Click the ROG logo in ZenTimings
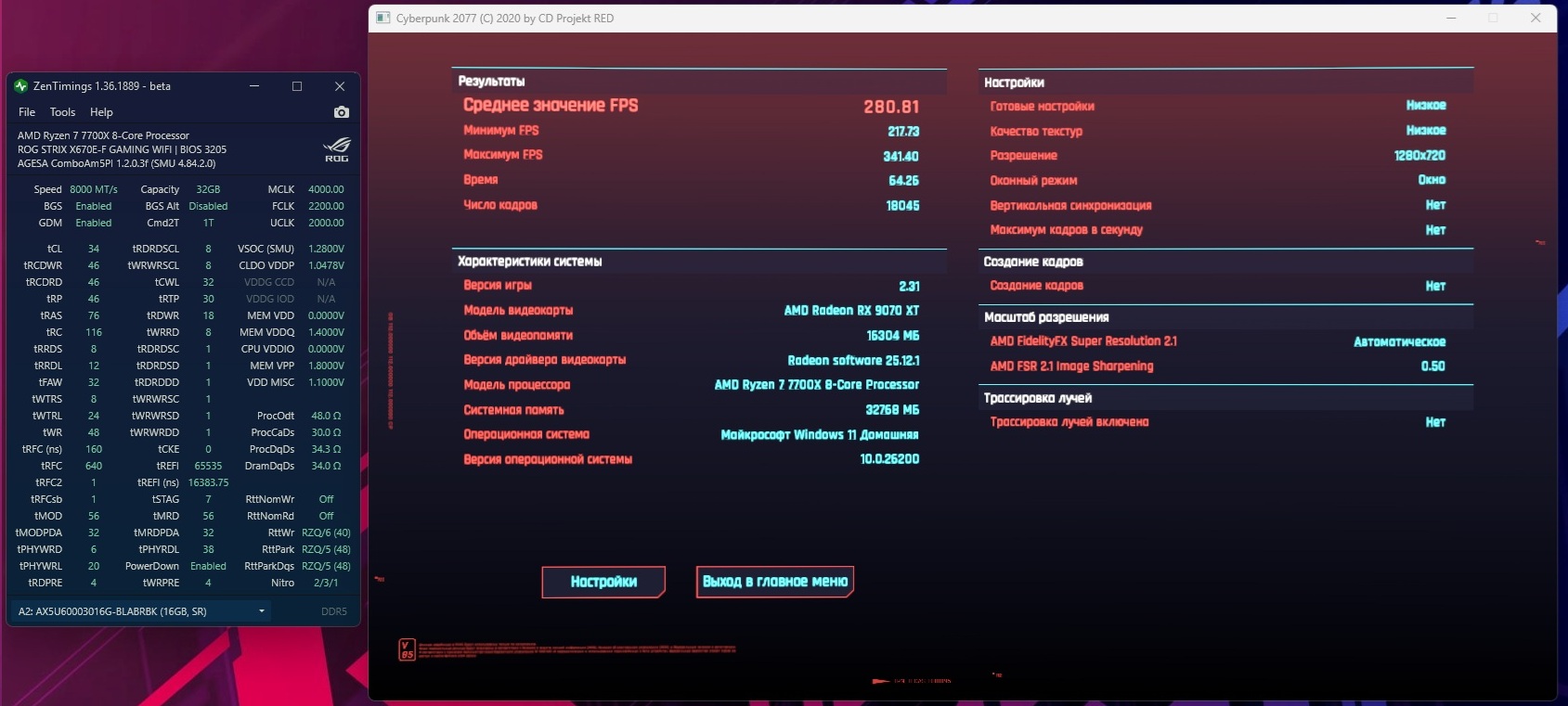 coord(337,149)
